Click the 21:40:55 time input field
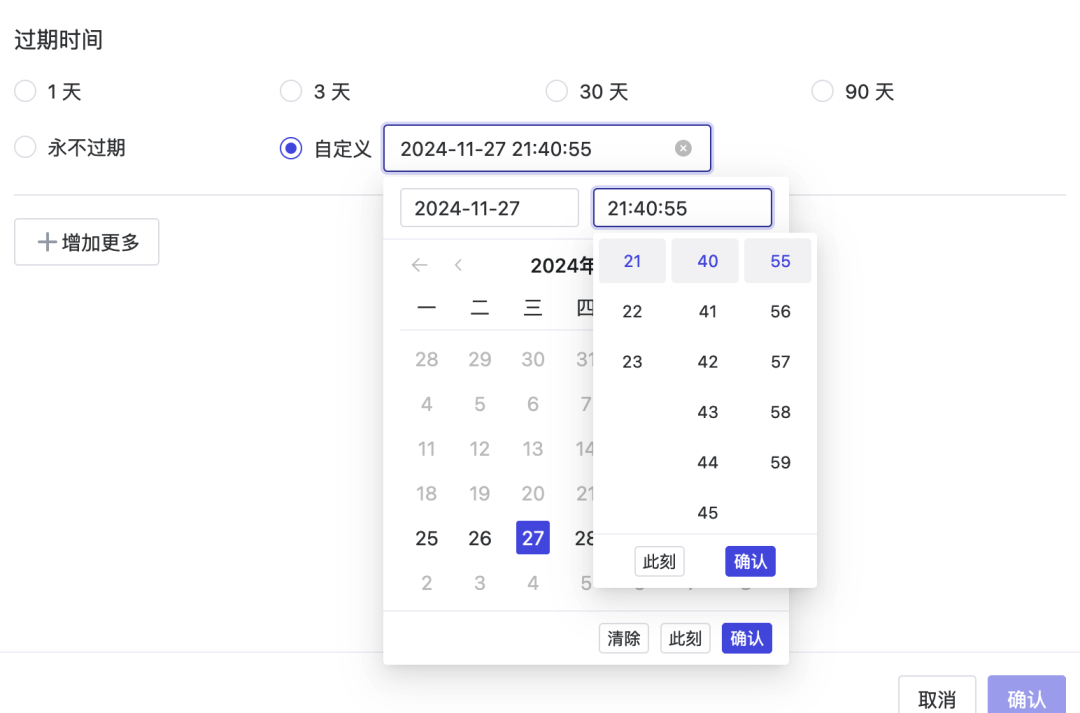 point(682,208)
